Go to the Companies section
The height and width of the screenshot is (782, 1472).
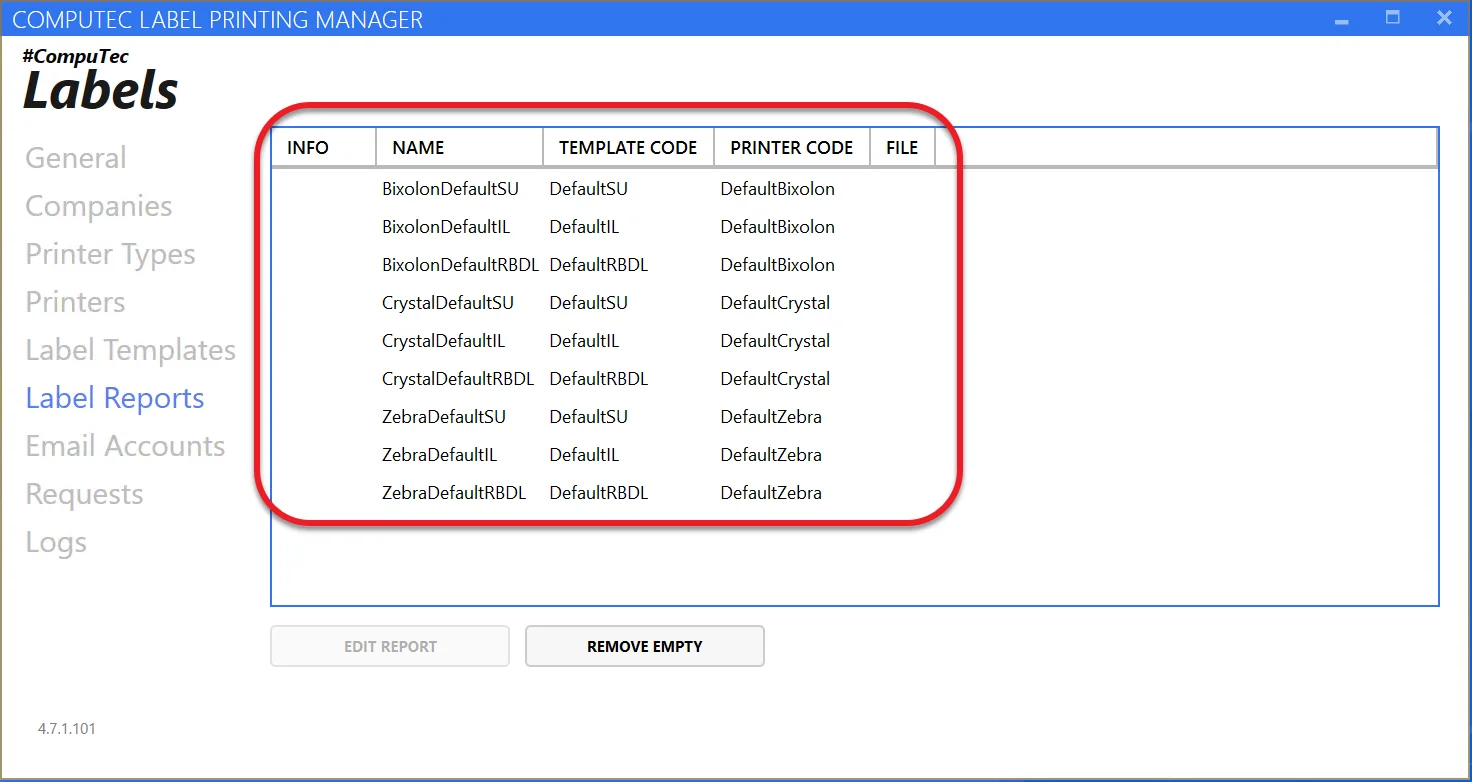pyautogui.click(x=99, y=206)
